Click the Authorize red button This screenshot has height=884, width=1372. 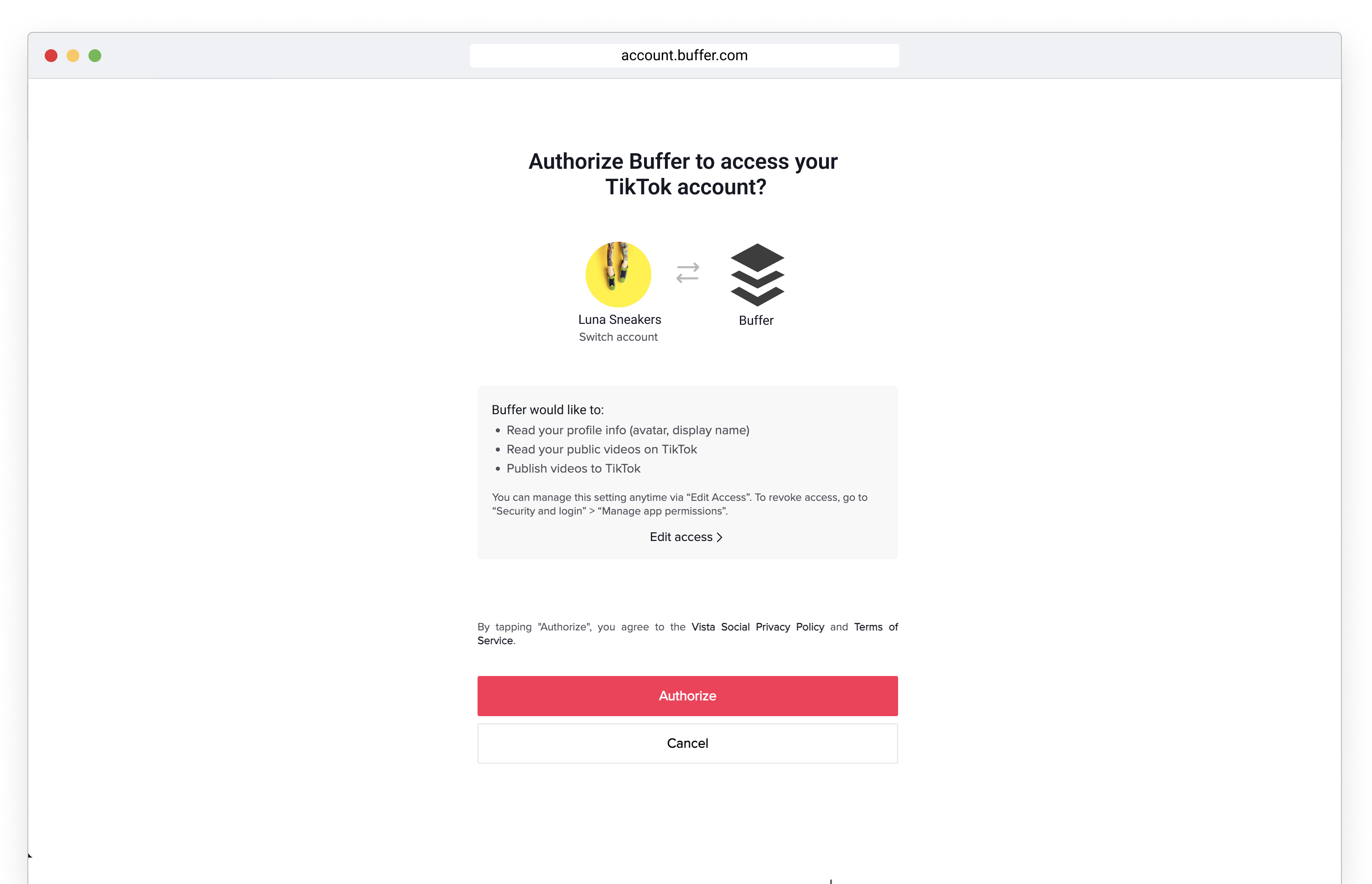pos(687,696)
